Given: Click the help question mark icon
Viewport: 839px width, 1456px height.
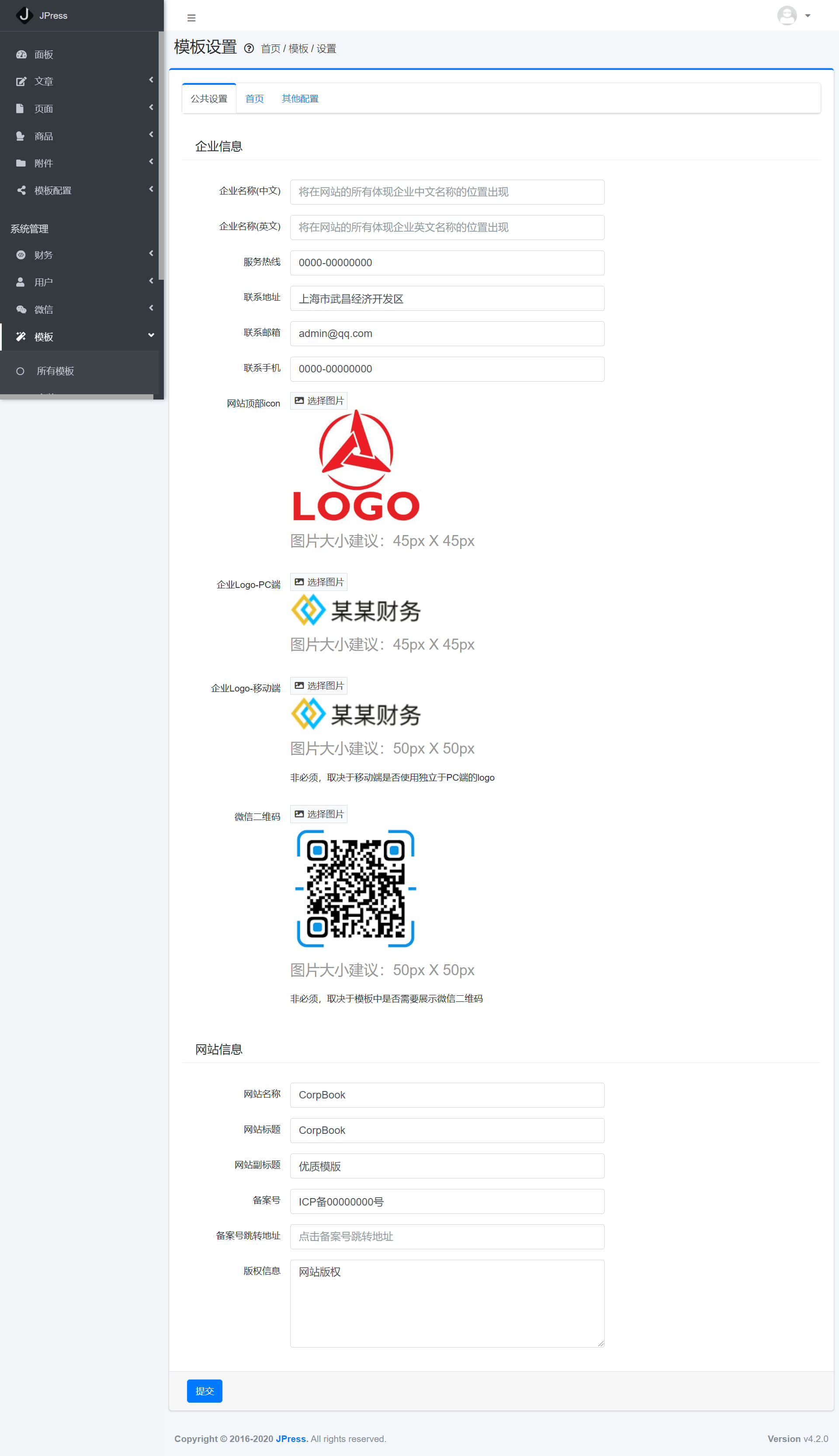Looking at the screenshot, I should point(249,49).
